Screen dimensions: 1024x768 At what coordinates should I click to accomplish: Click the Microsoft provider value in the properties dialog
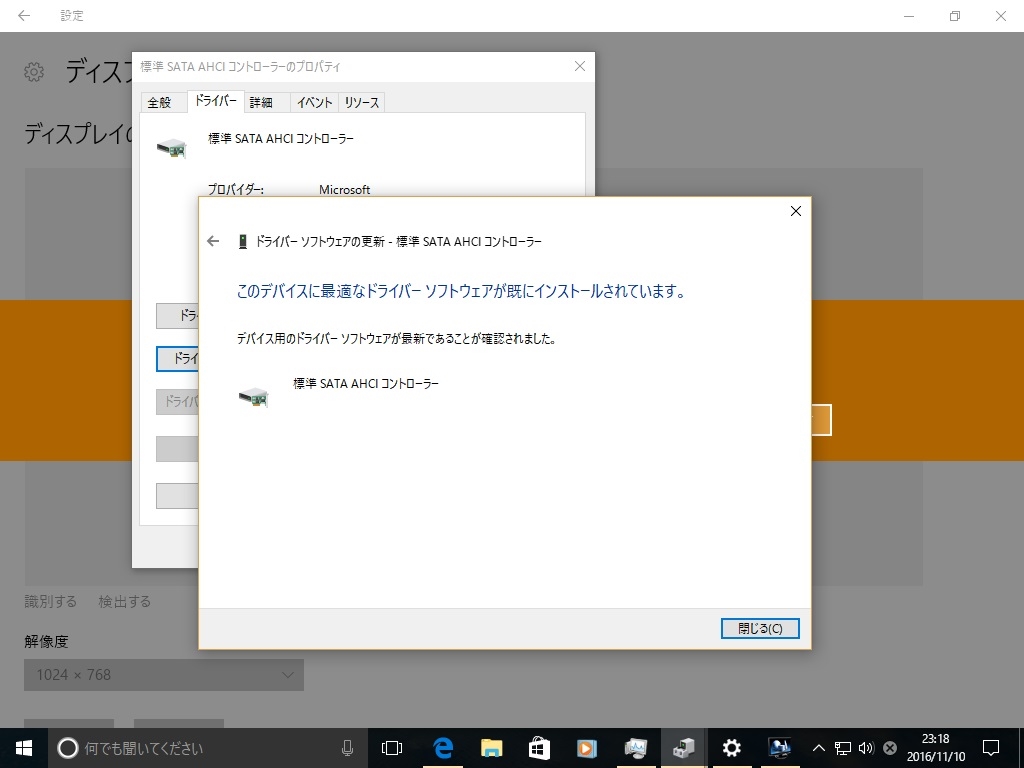pyautogui.click(x=344, y=189)
